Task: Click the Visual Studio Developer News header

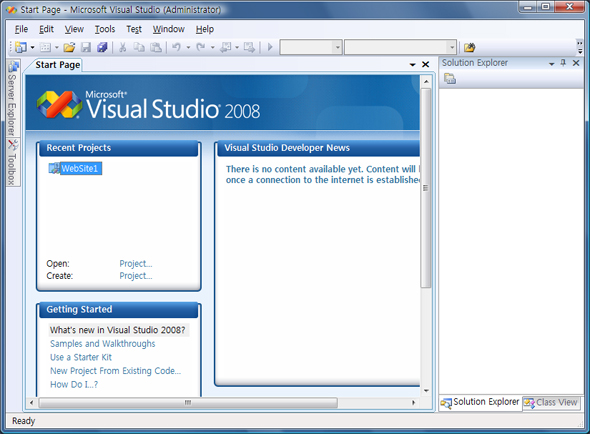Action: coord(318,148)
